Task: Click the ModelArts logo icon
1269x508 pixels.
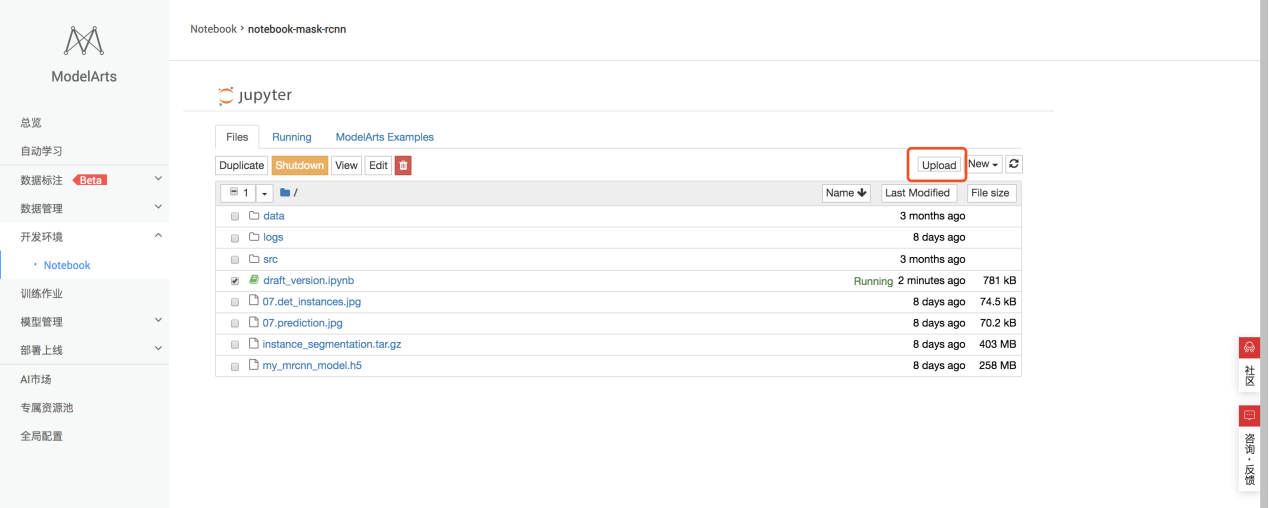Action: click(x=84, y=40)
